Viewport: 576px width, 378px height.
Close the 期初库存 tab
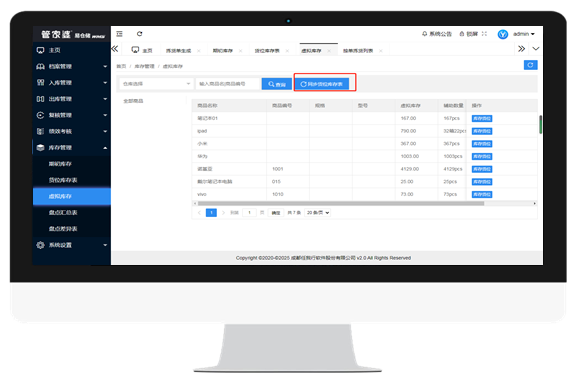pyautogui.click(x=241, y=51)
